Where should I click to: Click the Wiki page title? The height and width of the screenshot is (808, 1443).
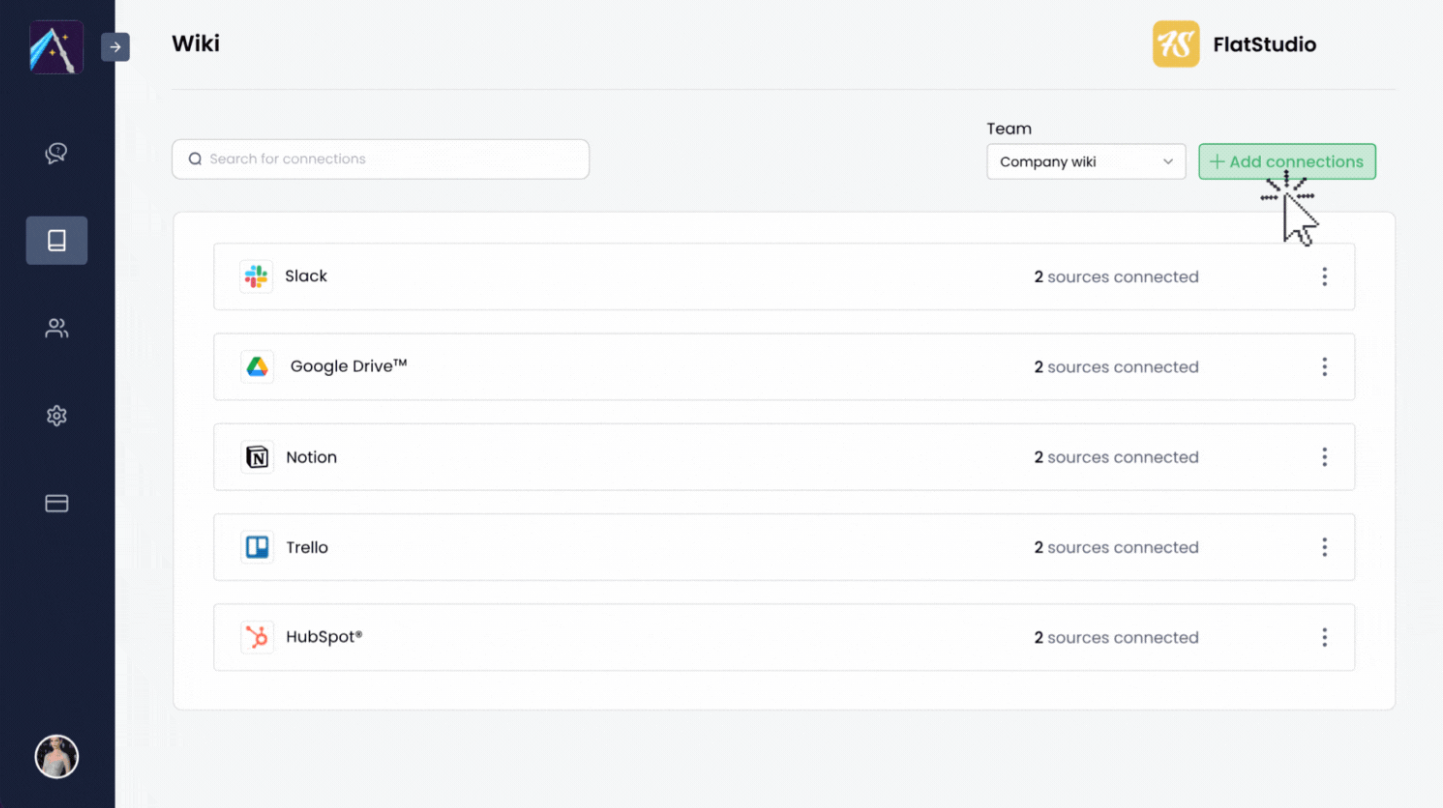click(196, 43)
